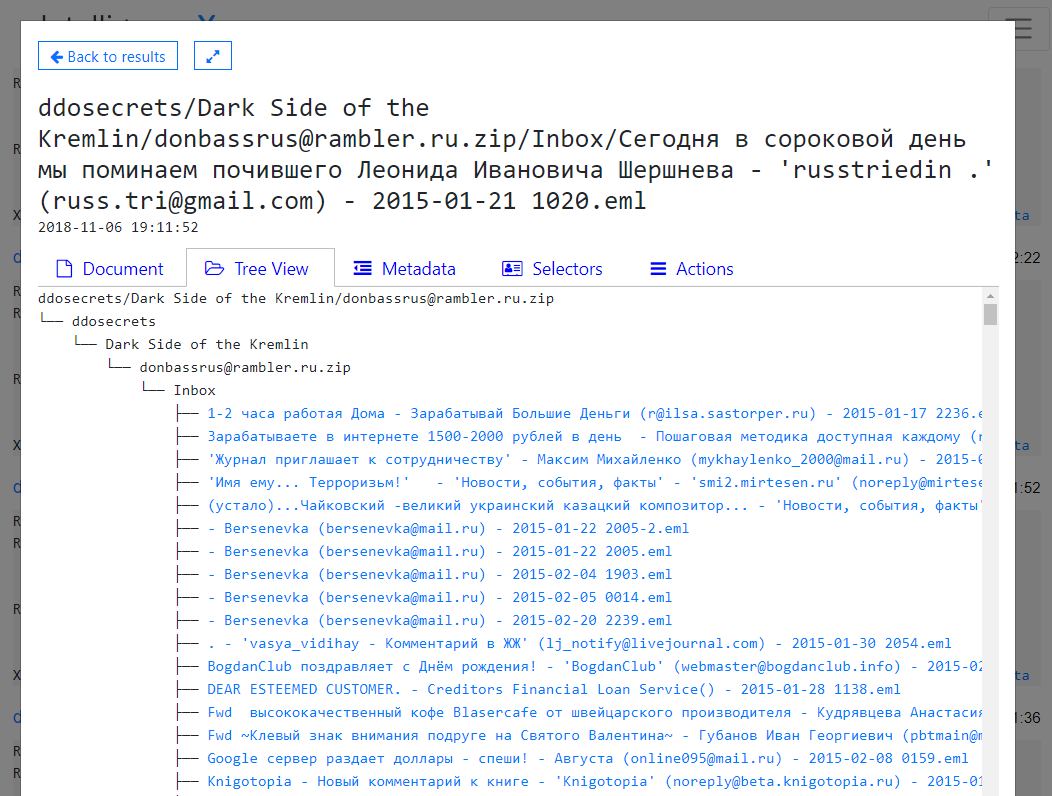Screen dimensions: 1052x796
Task: Select the Inbox folder in tree
Action: (x=194, y=390)
